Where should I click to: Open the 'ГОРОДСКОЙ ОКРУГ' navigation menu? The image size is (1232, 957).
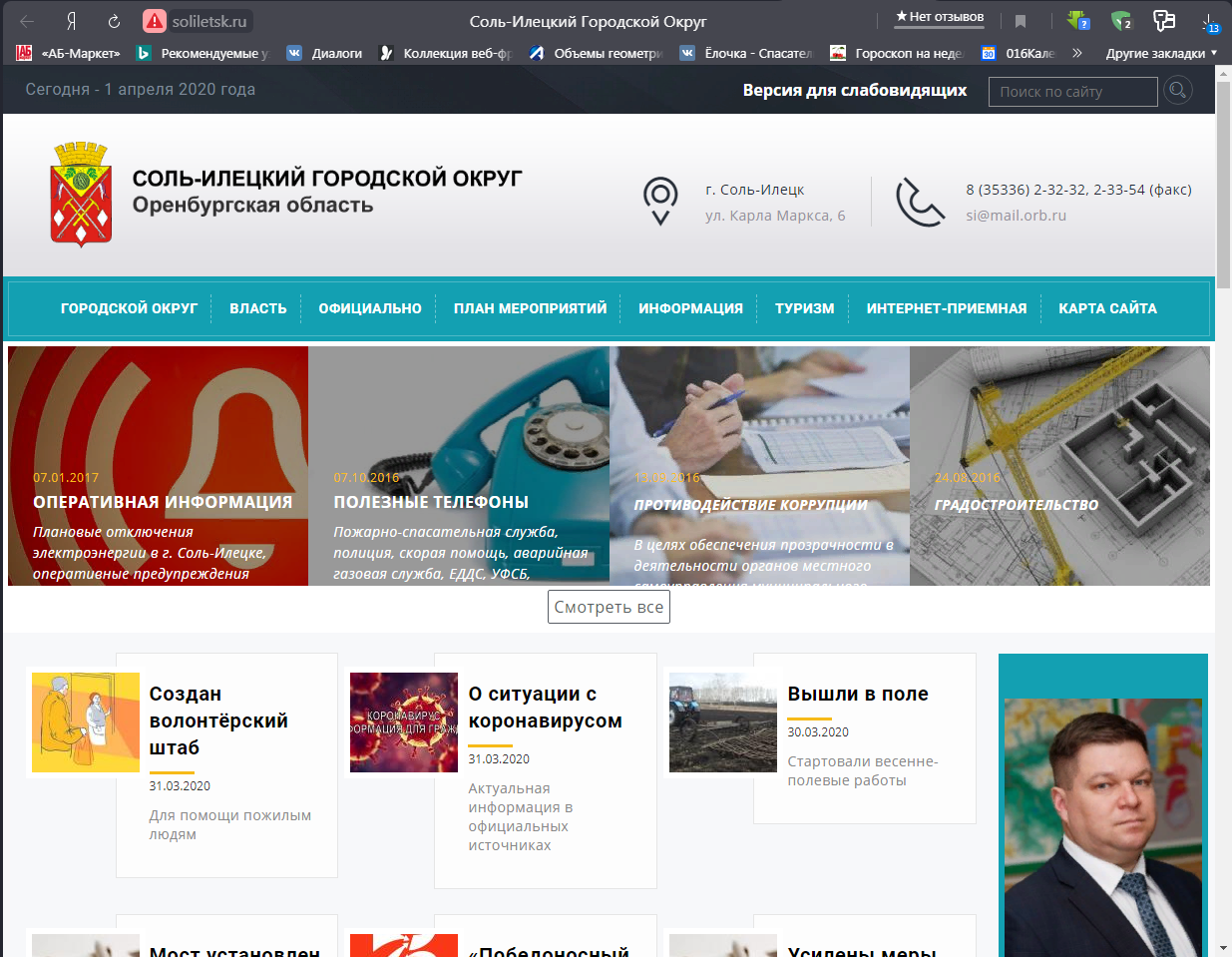[x=129, y=308]
